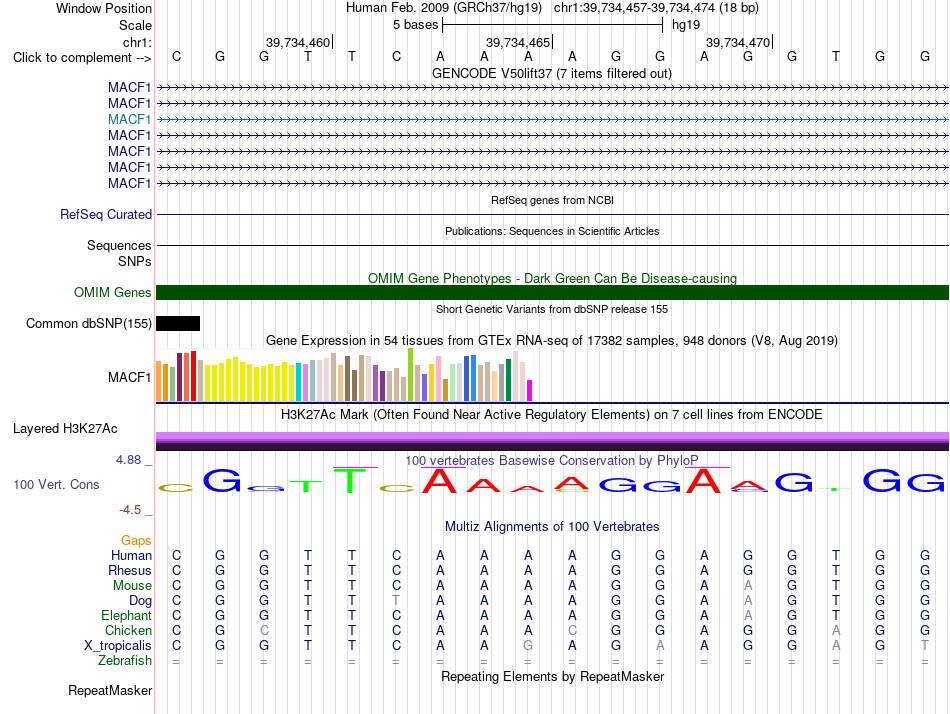Click the RepeatMasker track label
This screenshot has width=950, height=714.
110,690
